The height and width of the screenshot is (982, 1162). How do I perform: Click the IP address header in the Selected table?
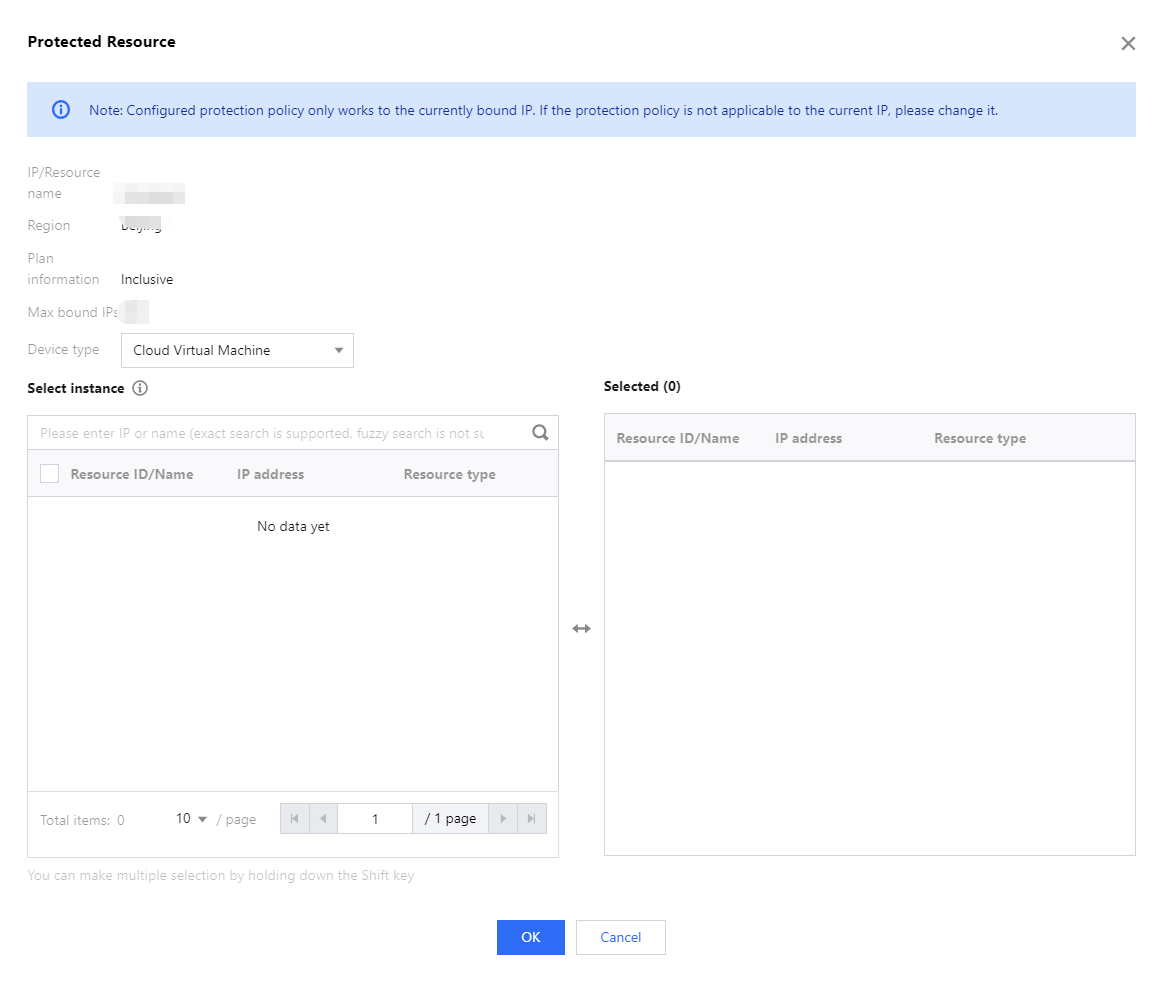point(808,438)
